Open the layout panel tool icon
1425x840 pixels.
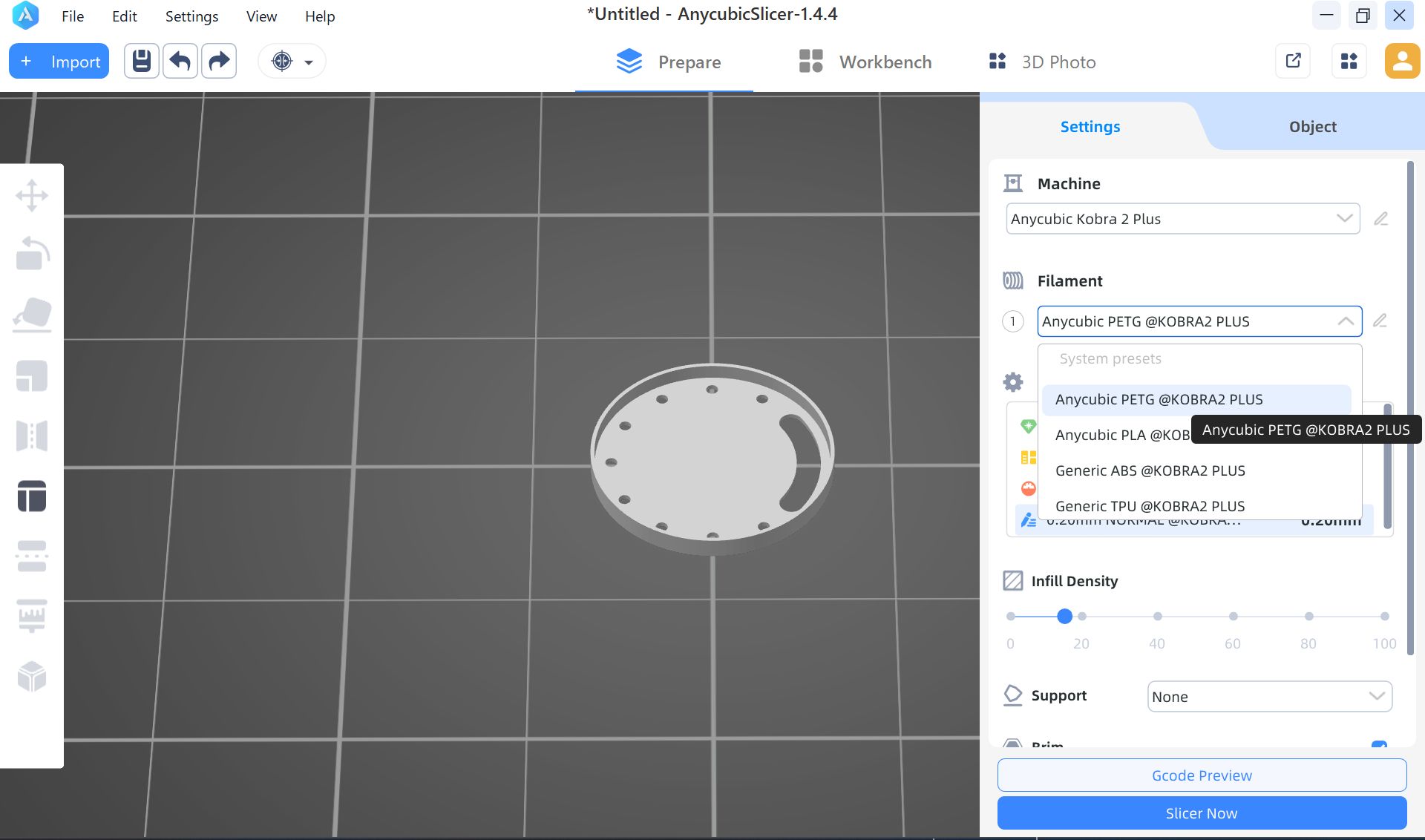[x=32, y=496]
